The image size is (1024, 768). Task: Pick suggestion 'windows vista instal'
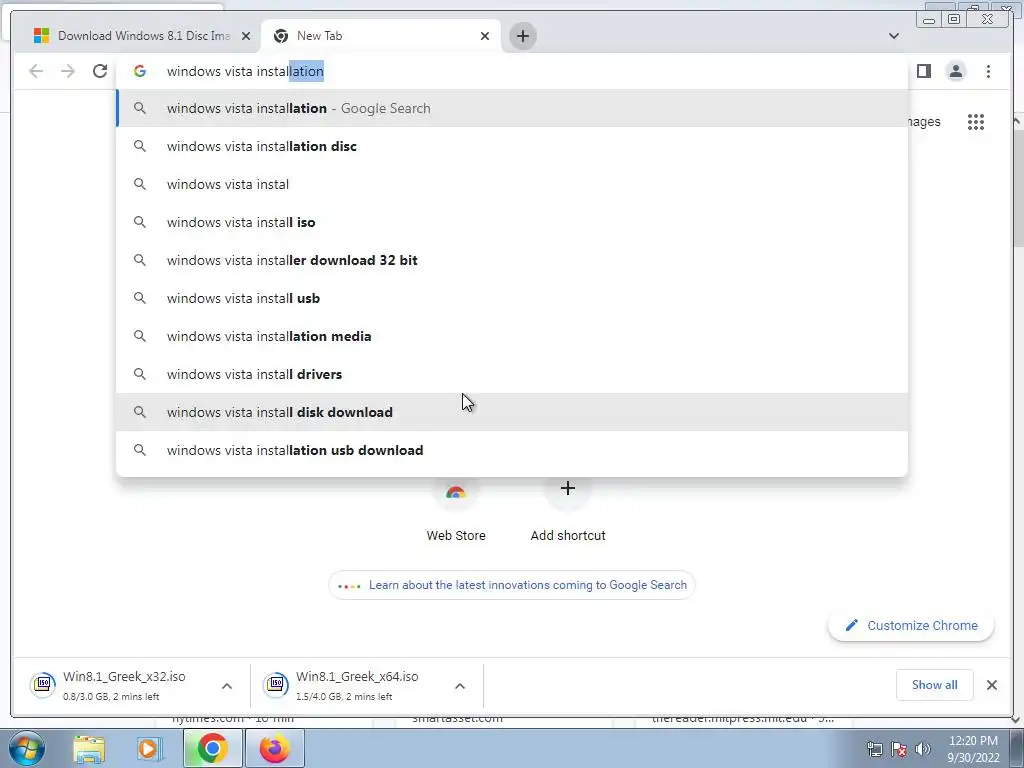(512, 184)
